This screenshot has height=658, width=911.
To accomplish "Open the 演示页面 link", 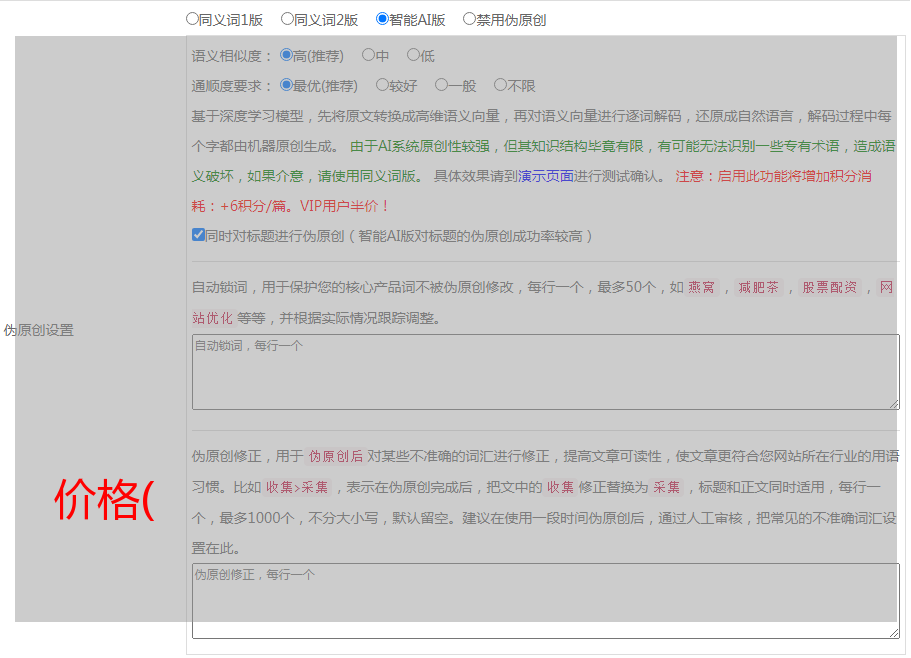I will pos(545,176).
